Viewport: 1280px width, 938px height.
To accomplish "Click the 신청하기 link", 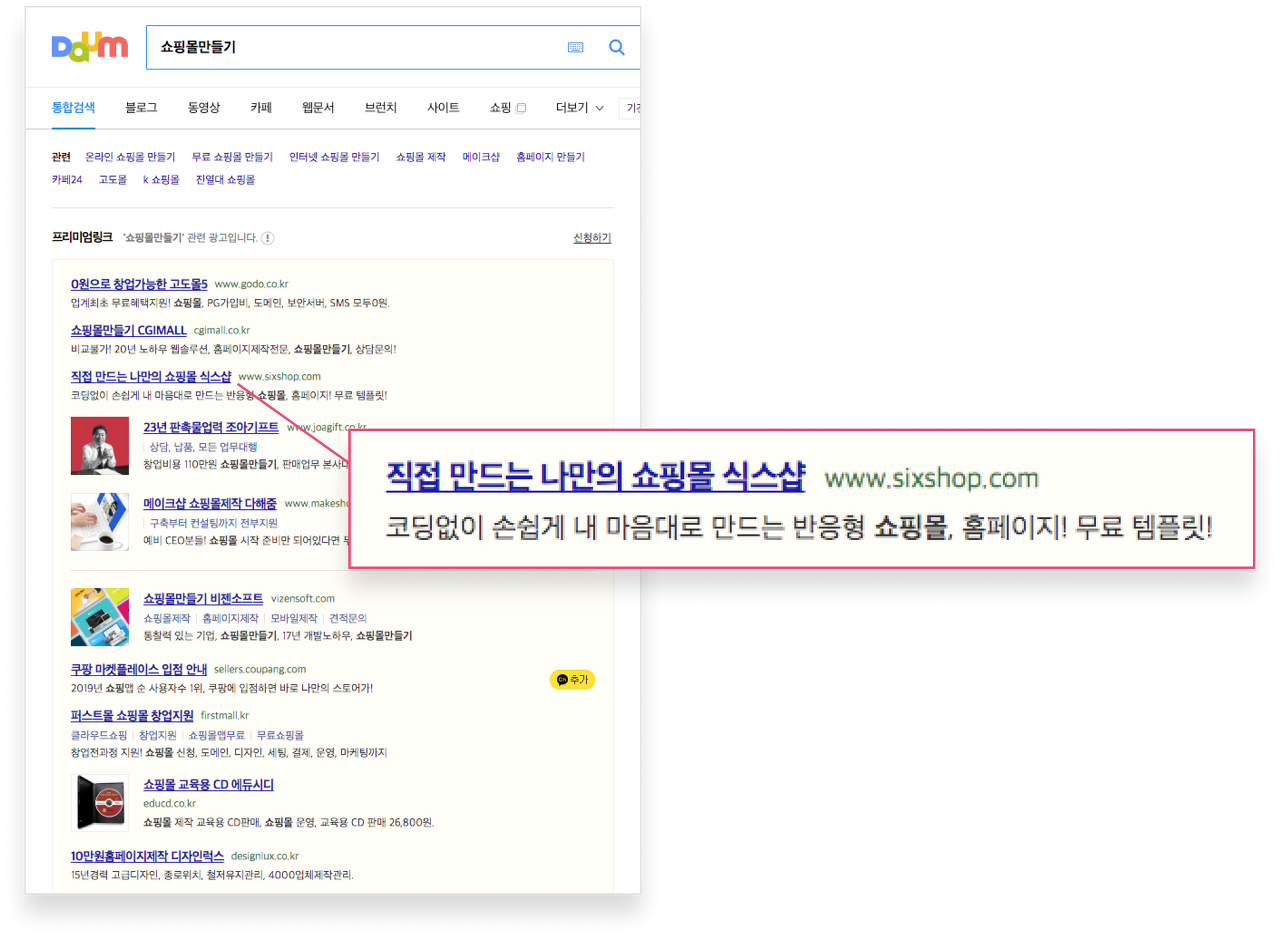I will [x=592, y=238].
